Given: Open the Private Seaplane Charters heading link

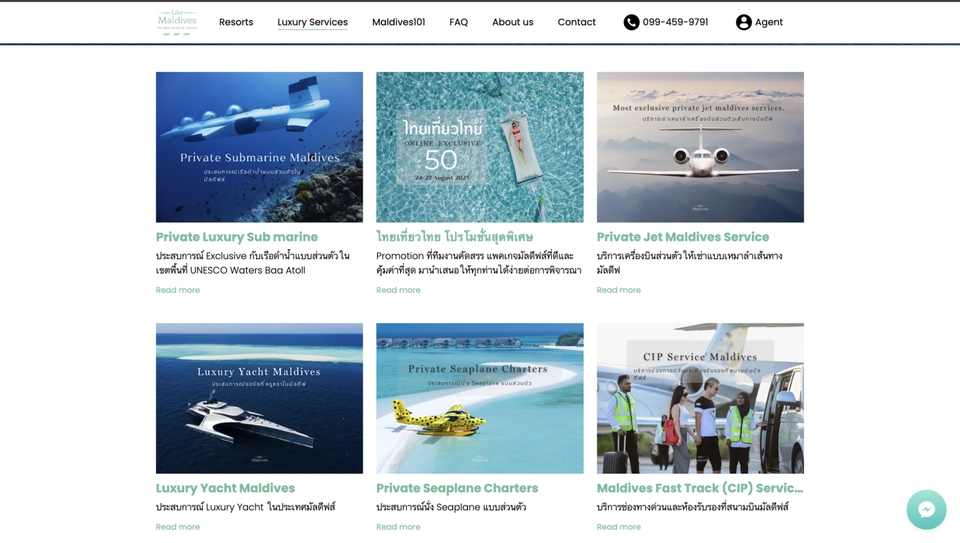Looking at the screenshot, I should [x=457, y=489].
